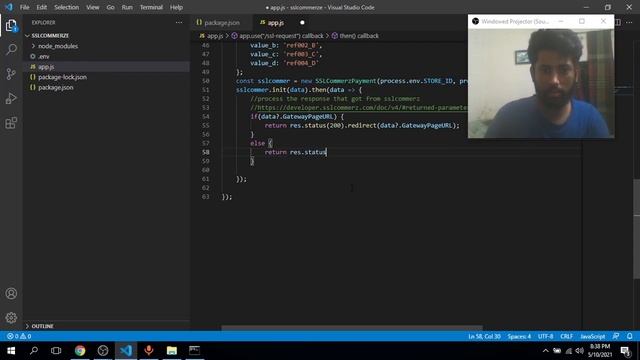
Task: Open the terminal app on taskbar
Action: pos(195,351)
